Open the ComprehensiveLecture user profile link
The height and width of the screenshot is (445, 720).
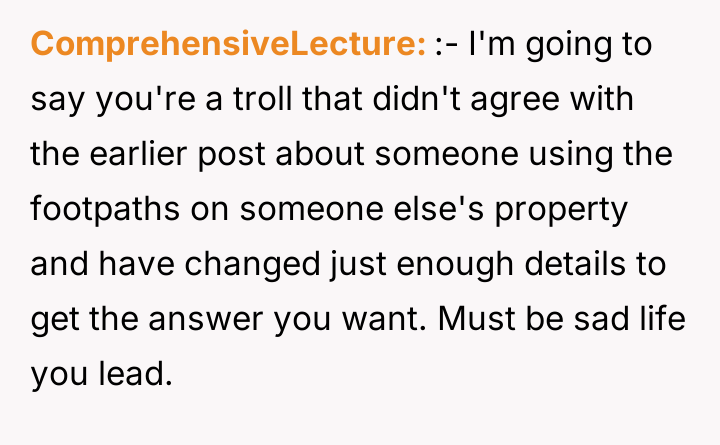(x=229, y=45)
